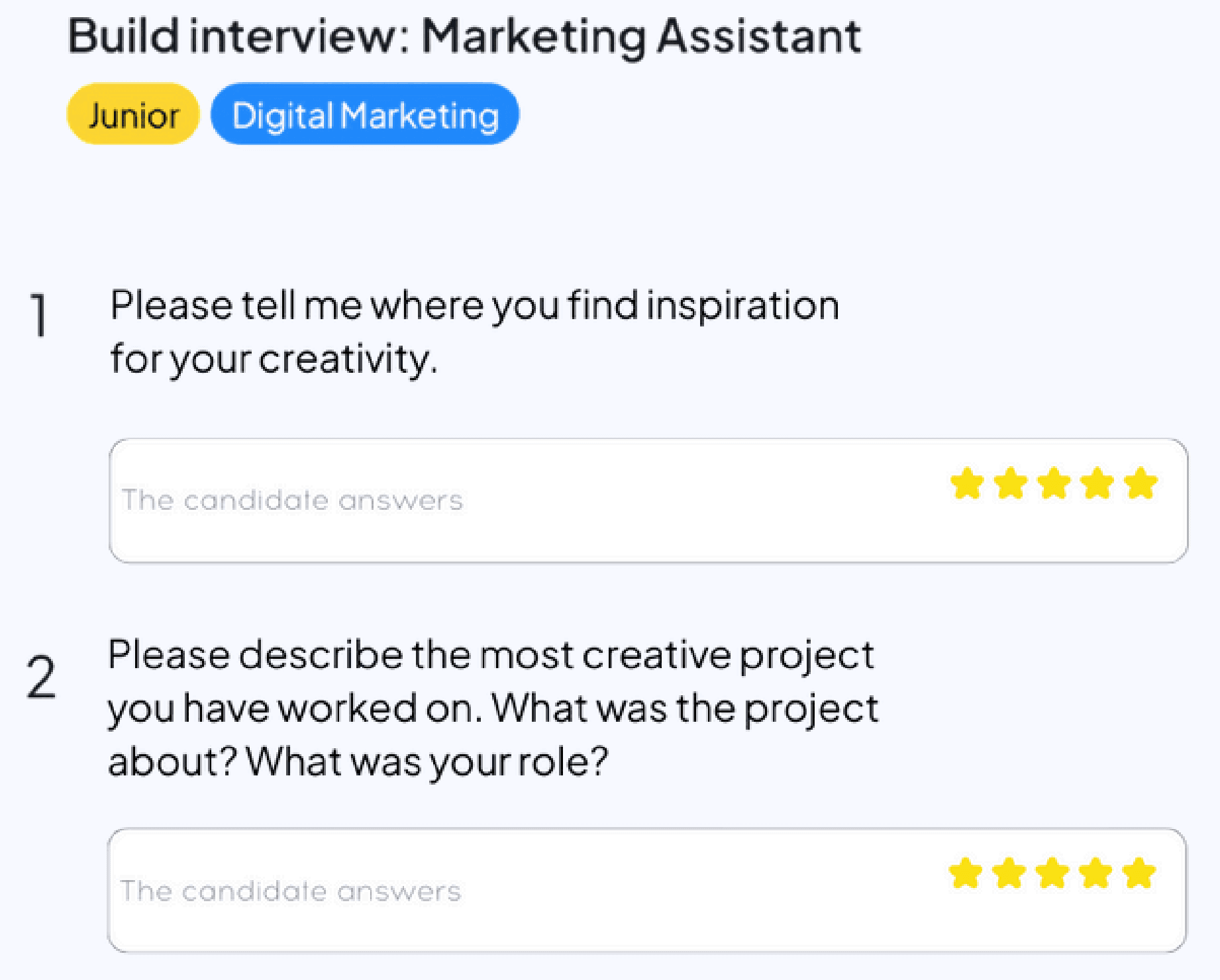
Task: Give question 2 answer two stars
Action: click(1009, 873)
